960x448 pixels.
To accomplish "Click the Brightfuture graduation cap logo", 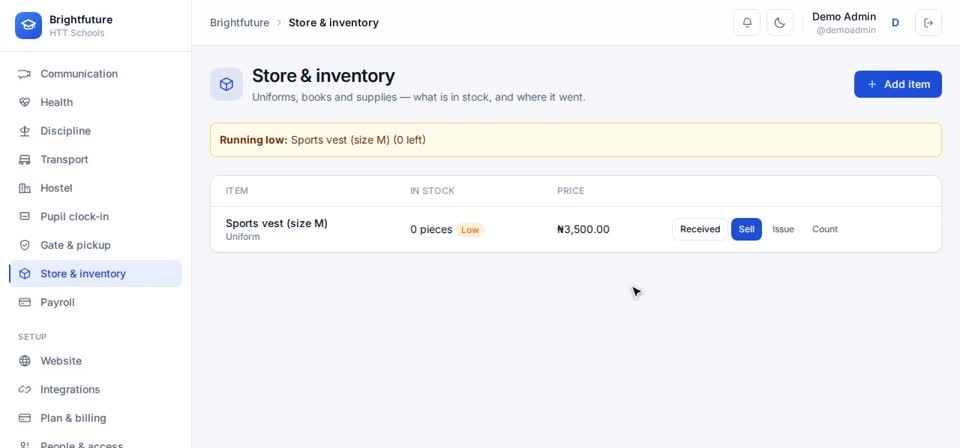I will tap(28, 26).
